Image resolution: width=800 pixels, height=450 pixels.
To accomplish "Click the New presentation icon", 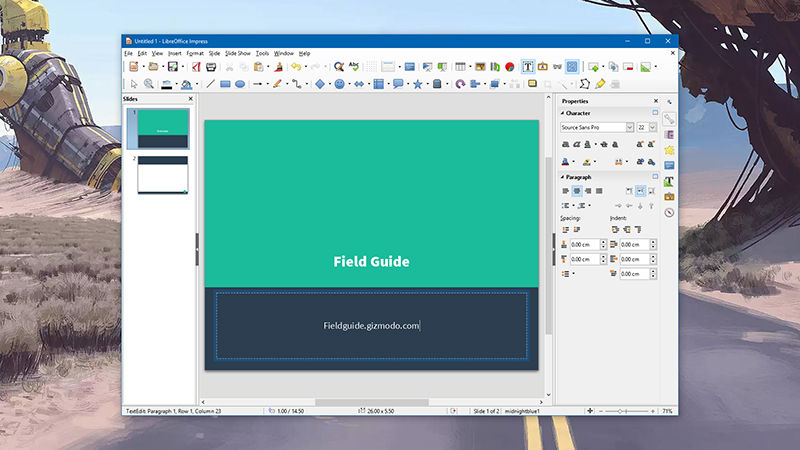I will (134, 67).
